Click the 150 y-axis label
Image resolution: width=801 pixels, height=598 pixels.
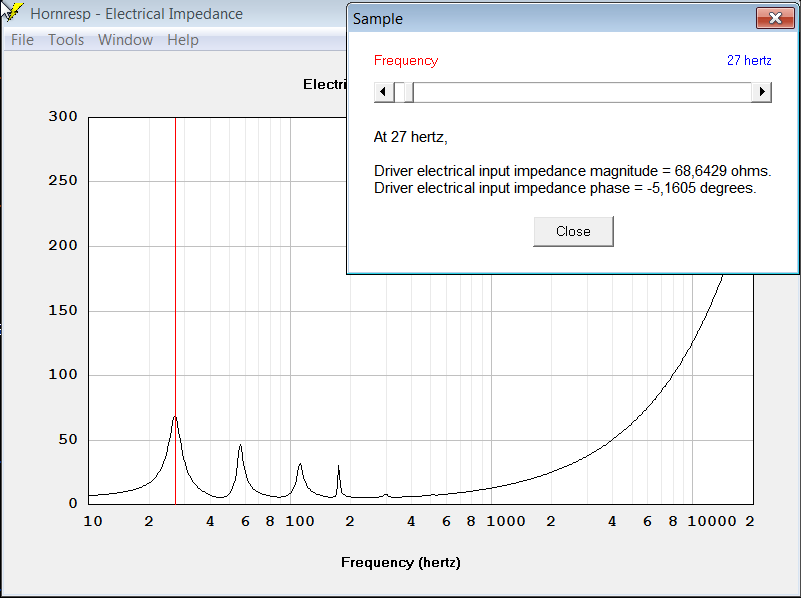coord(63,310)
